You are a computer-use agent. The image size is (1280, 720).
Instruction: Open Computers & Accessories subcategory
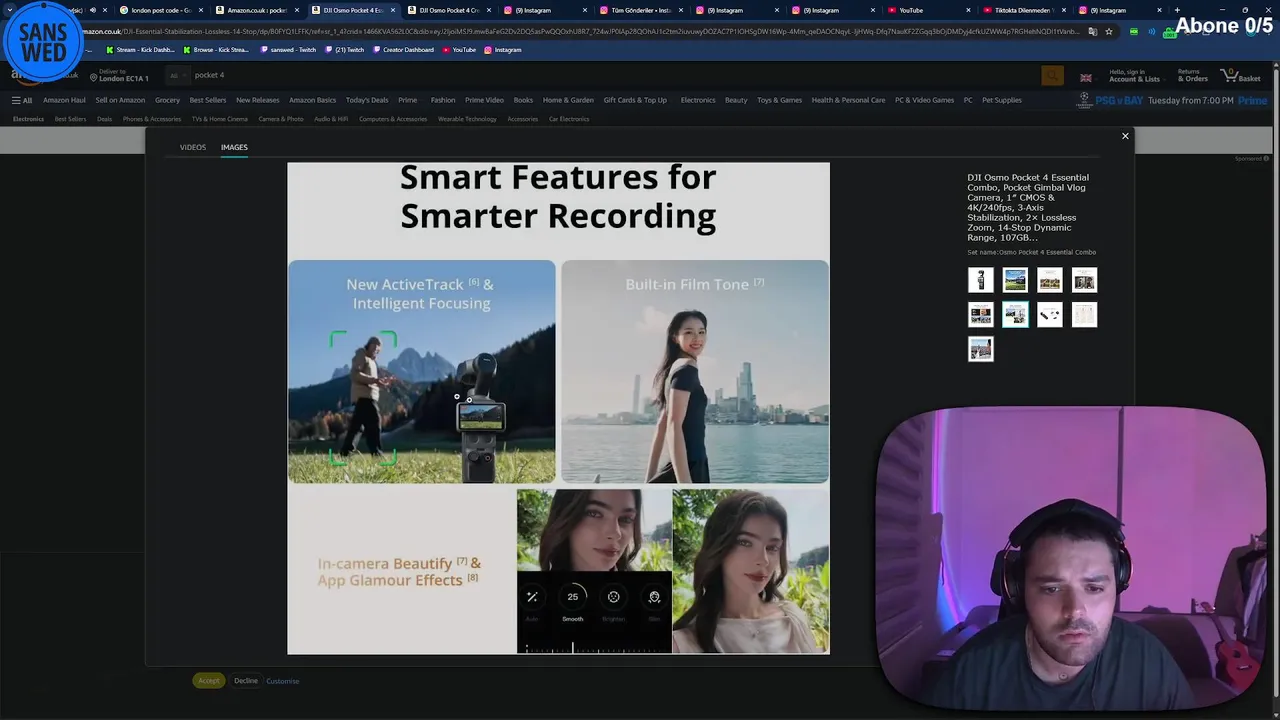pos(393,119)
